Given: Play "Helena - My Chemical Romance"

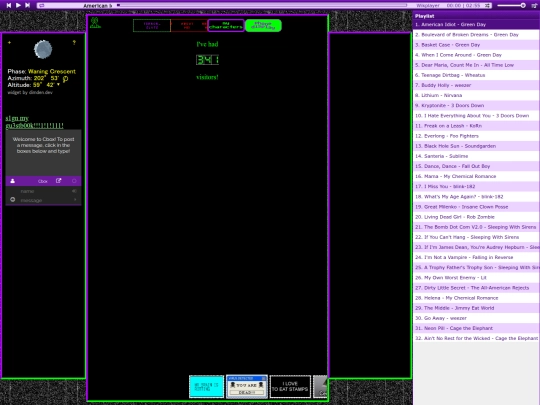Looking at the screenshot, I should click(x=476, y=298).
